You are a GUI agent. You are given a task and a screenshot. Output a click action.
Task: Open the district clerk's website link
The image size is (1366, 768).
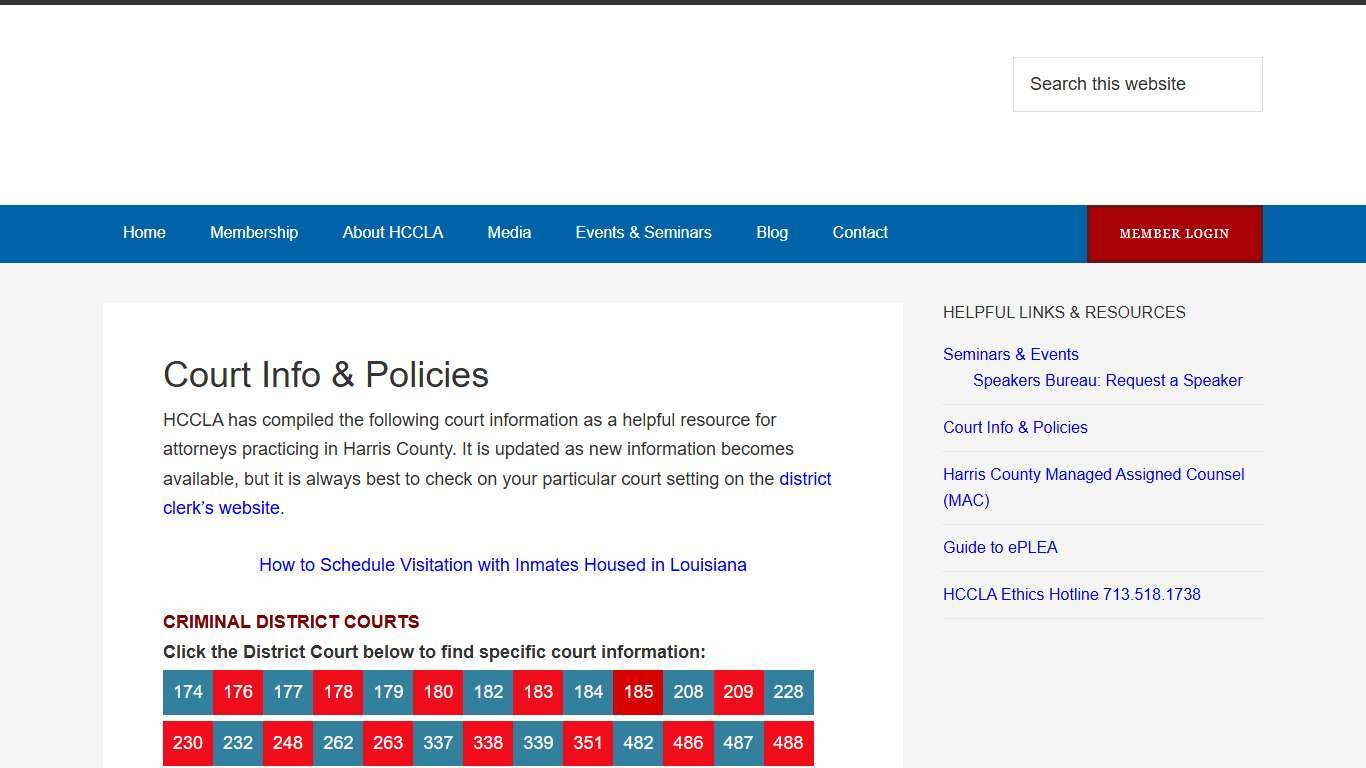805,479
